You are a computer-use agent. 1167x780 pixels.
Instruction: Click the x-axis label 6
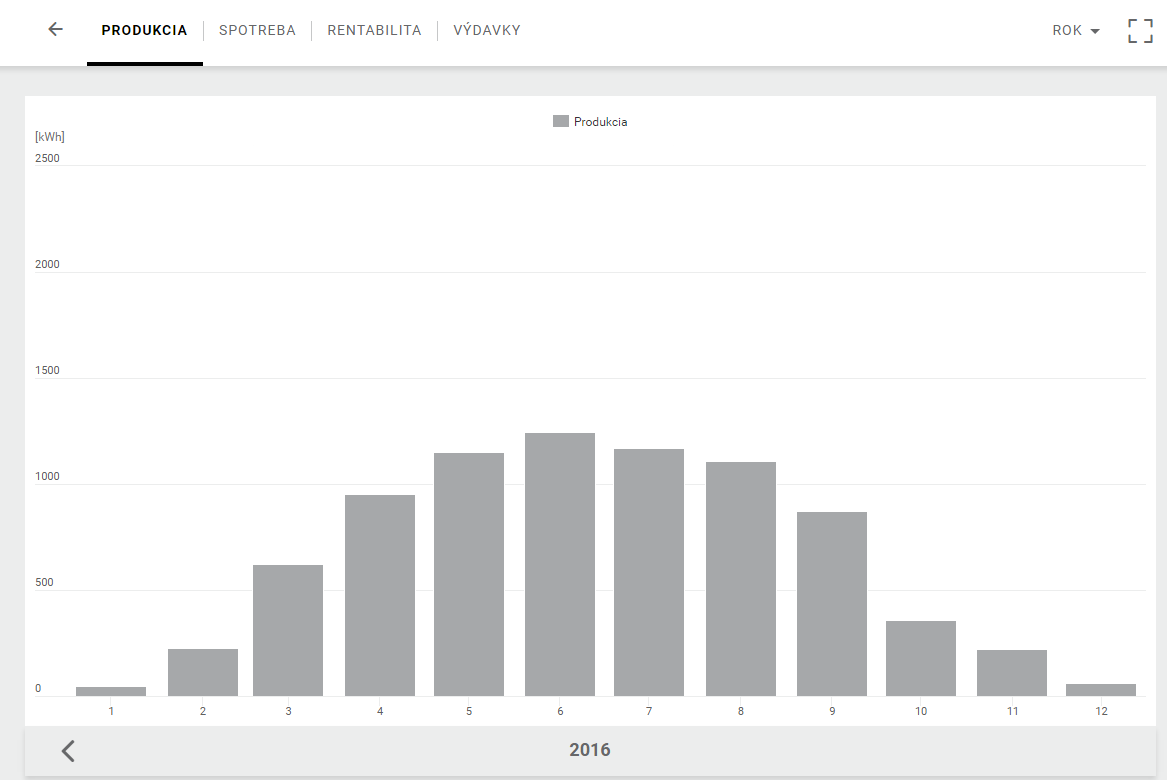point(560,712)
